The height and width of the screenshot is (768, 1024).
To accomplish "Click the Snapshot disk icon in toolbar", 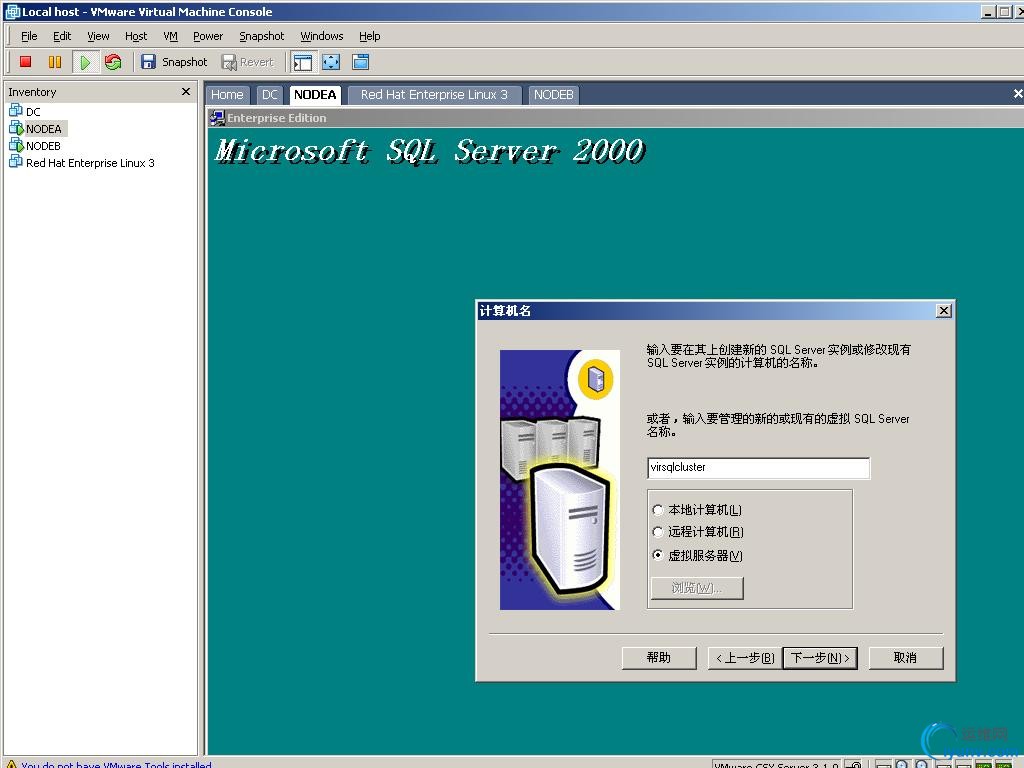I will tap(148, 62).
